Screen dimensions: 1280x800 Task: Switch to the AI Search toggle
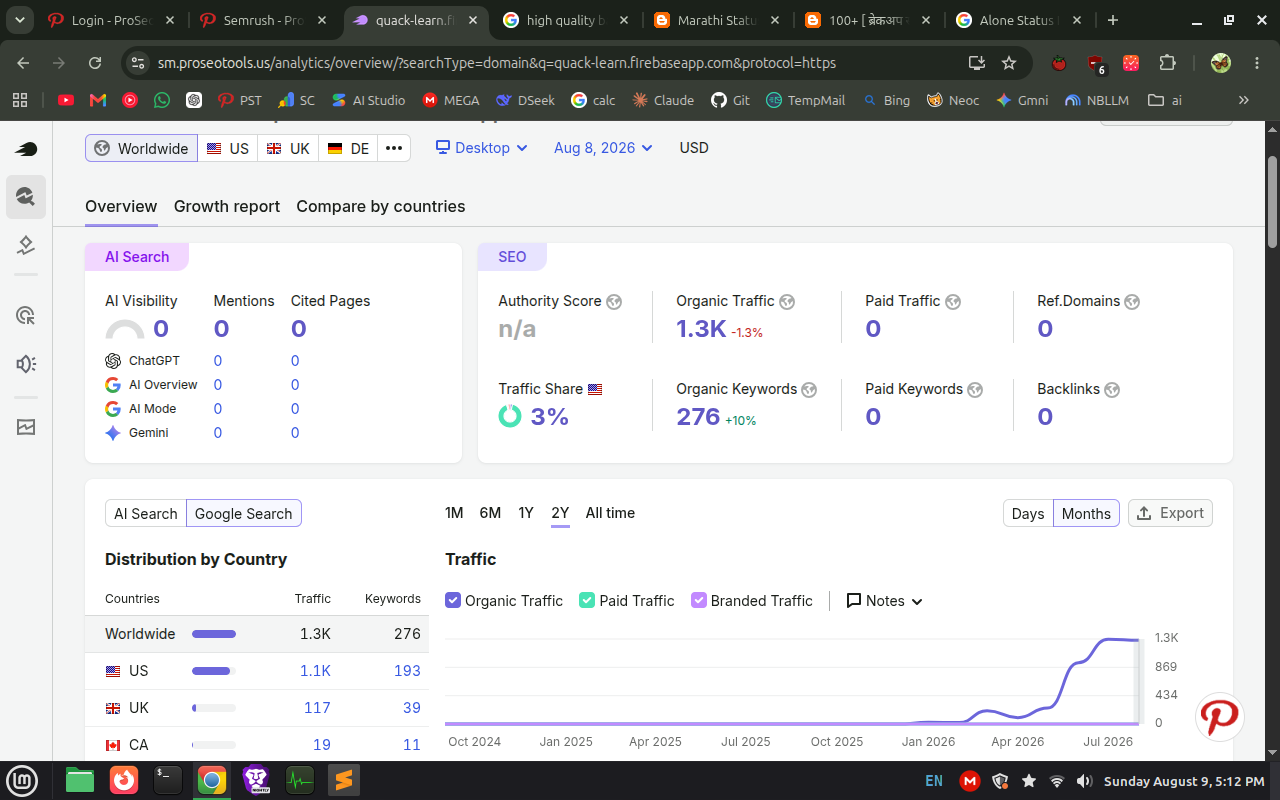pos(146,513)
